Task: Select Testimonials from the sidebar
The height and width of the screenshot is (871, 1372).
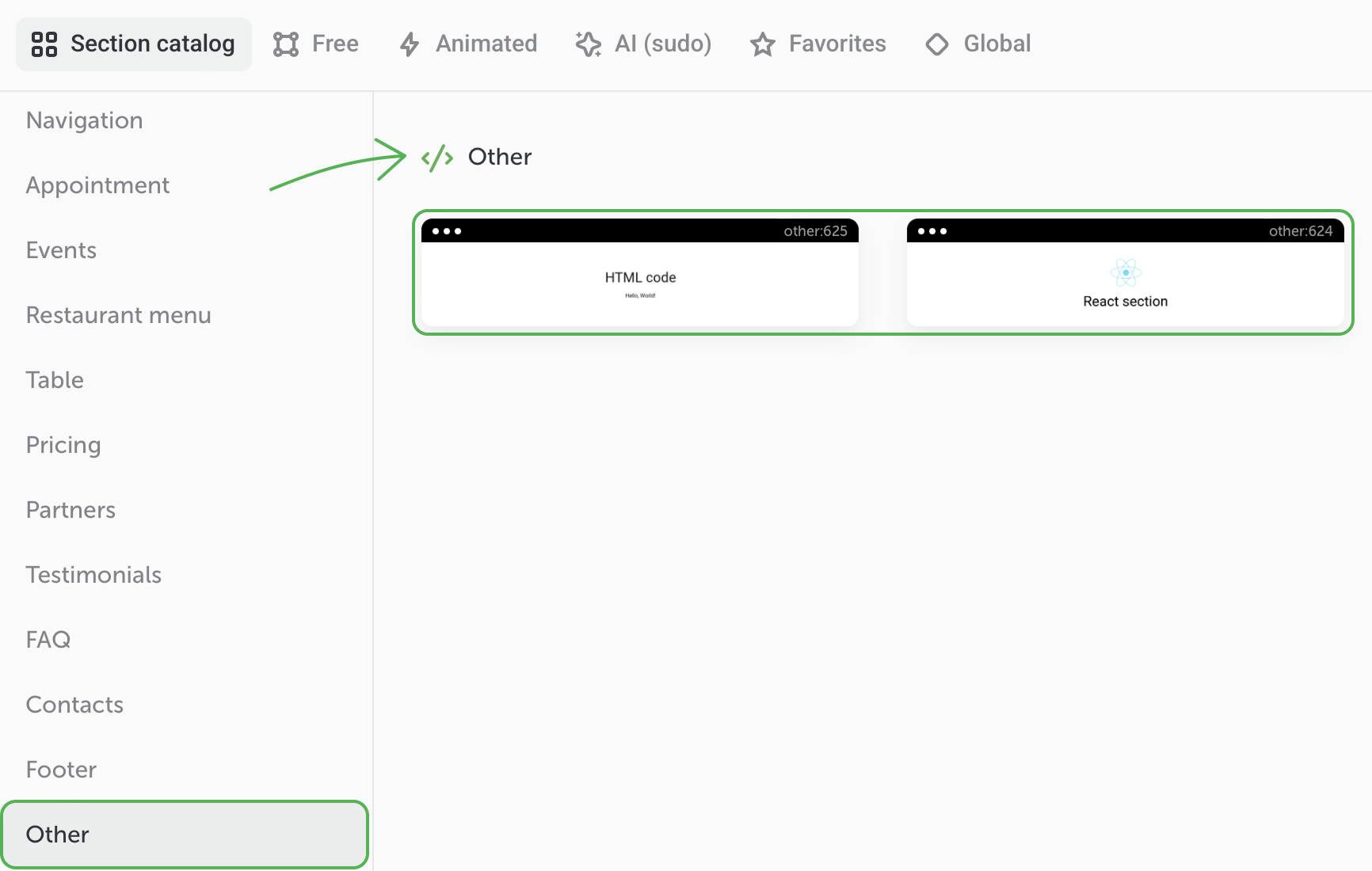Action: click(x=93, y=575)
